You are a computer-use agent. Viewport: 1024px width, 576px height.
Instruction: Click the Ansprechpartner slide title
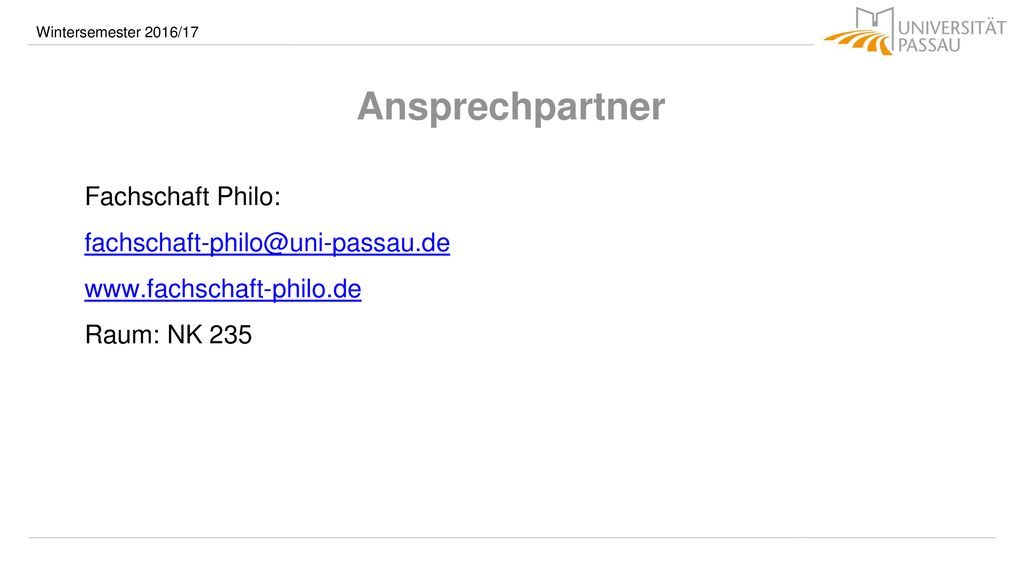511,106
